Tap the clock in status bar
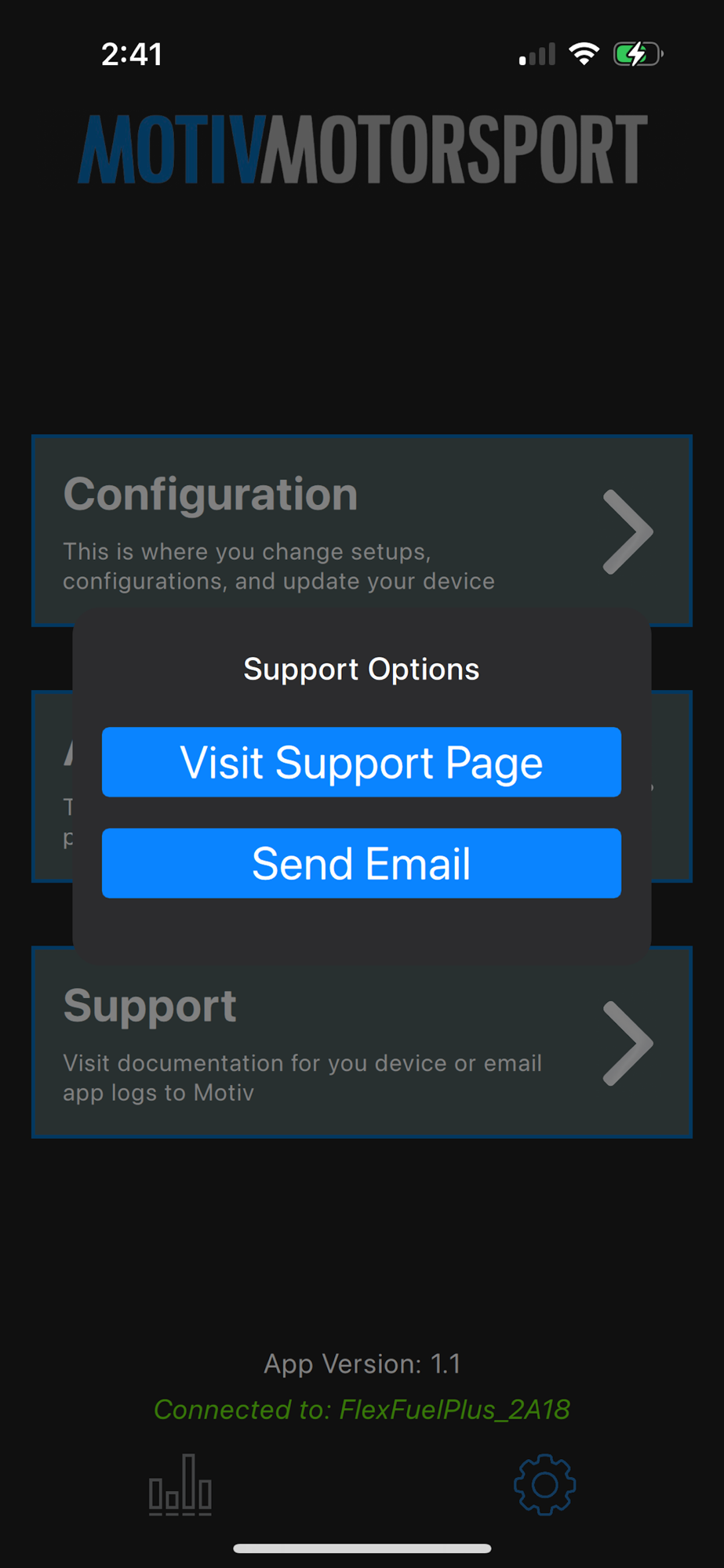 [132, 54]
